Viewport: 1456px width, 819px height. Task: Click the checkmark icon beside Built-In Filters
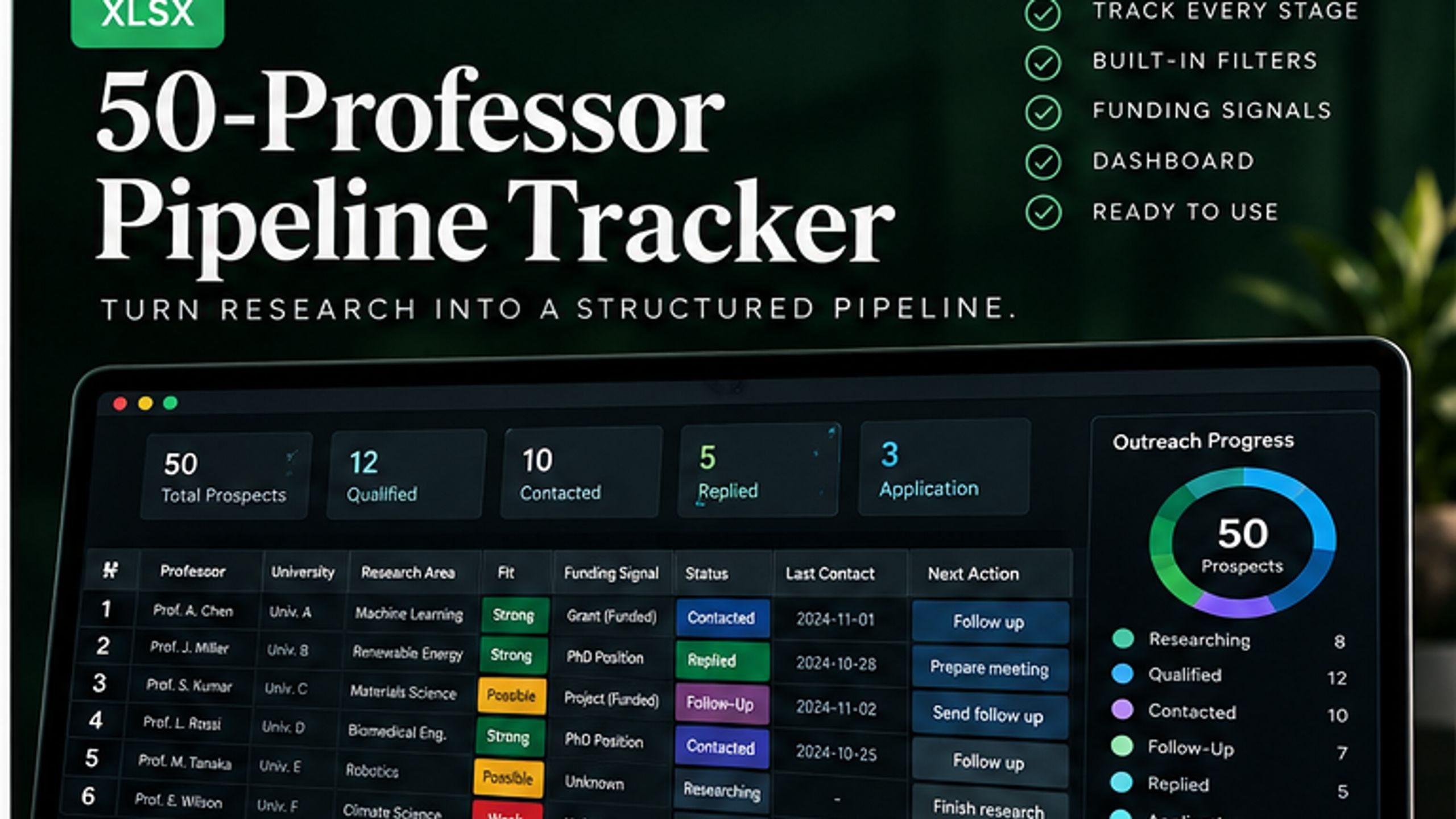tap(1043, 63)
